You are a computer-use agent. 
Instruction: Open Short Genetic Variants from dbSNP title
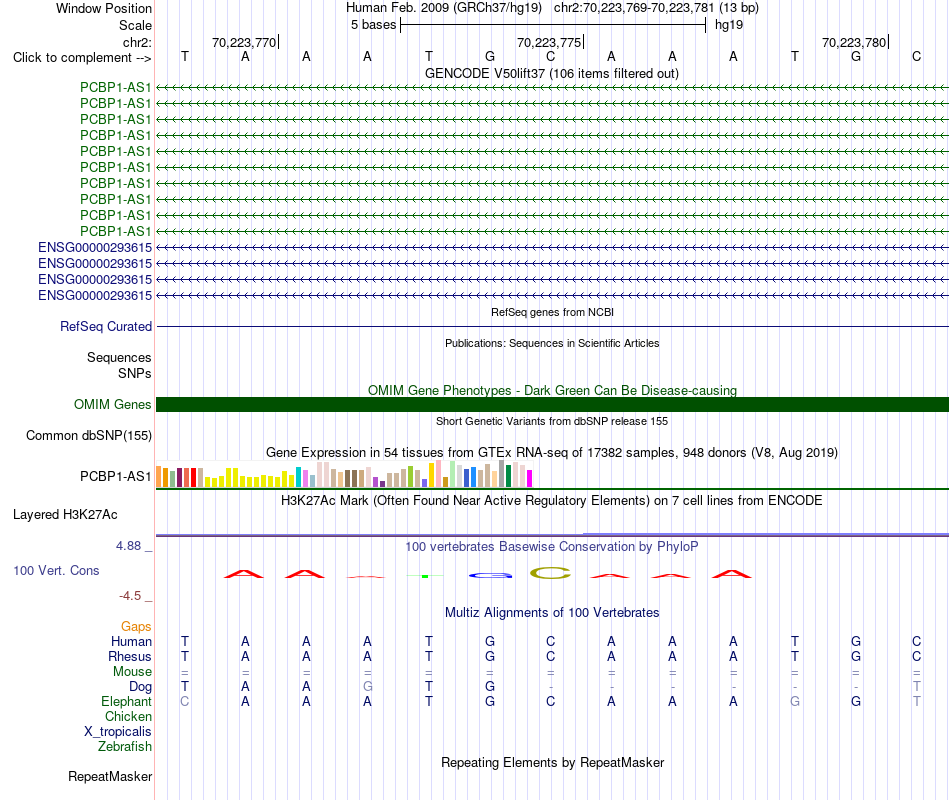tap(552, 421)
